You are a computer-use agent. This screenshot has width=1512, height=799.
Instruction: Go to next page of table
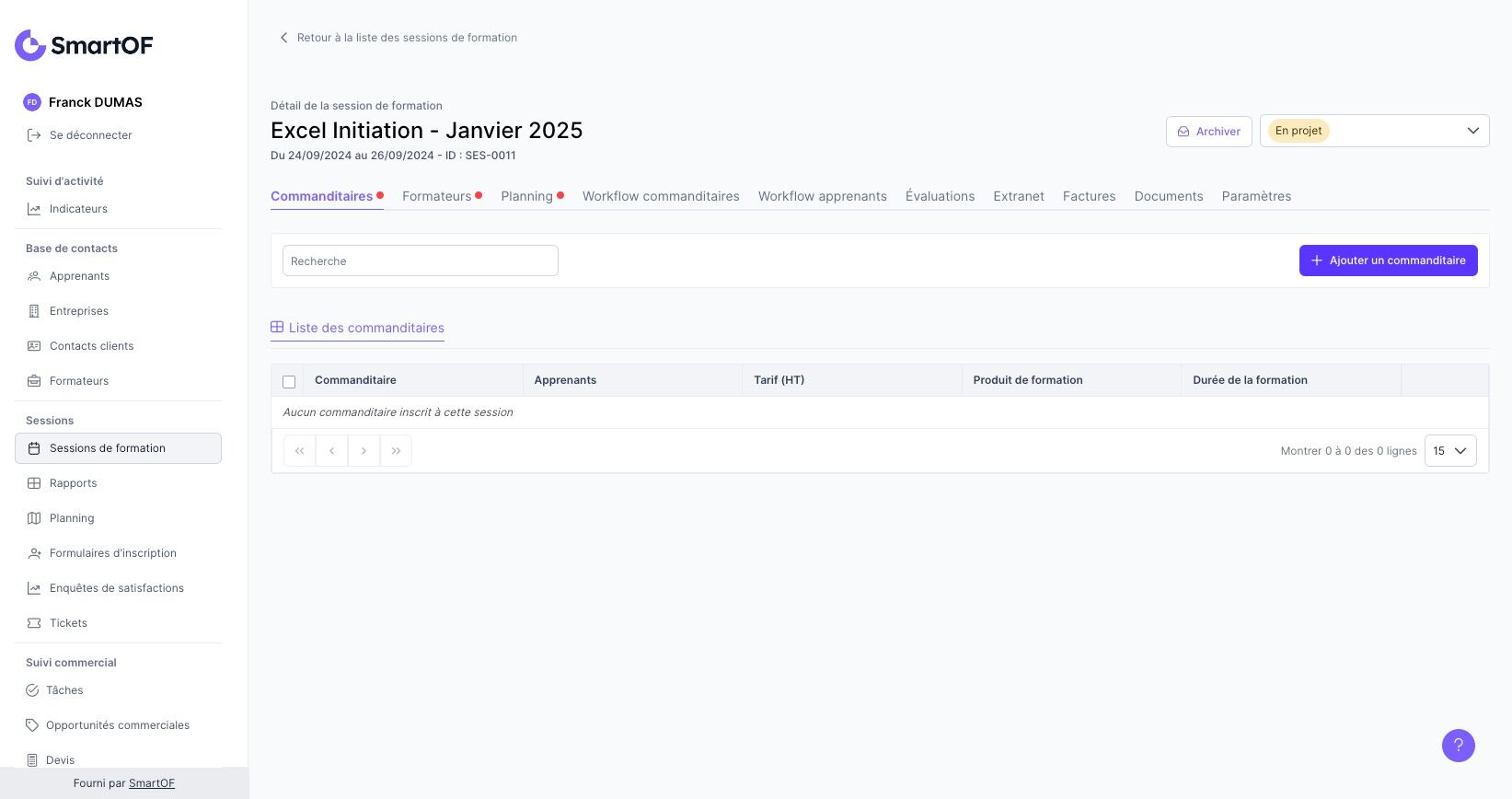364,451
